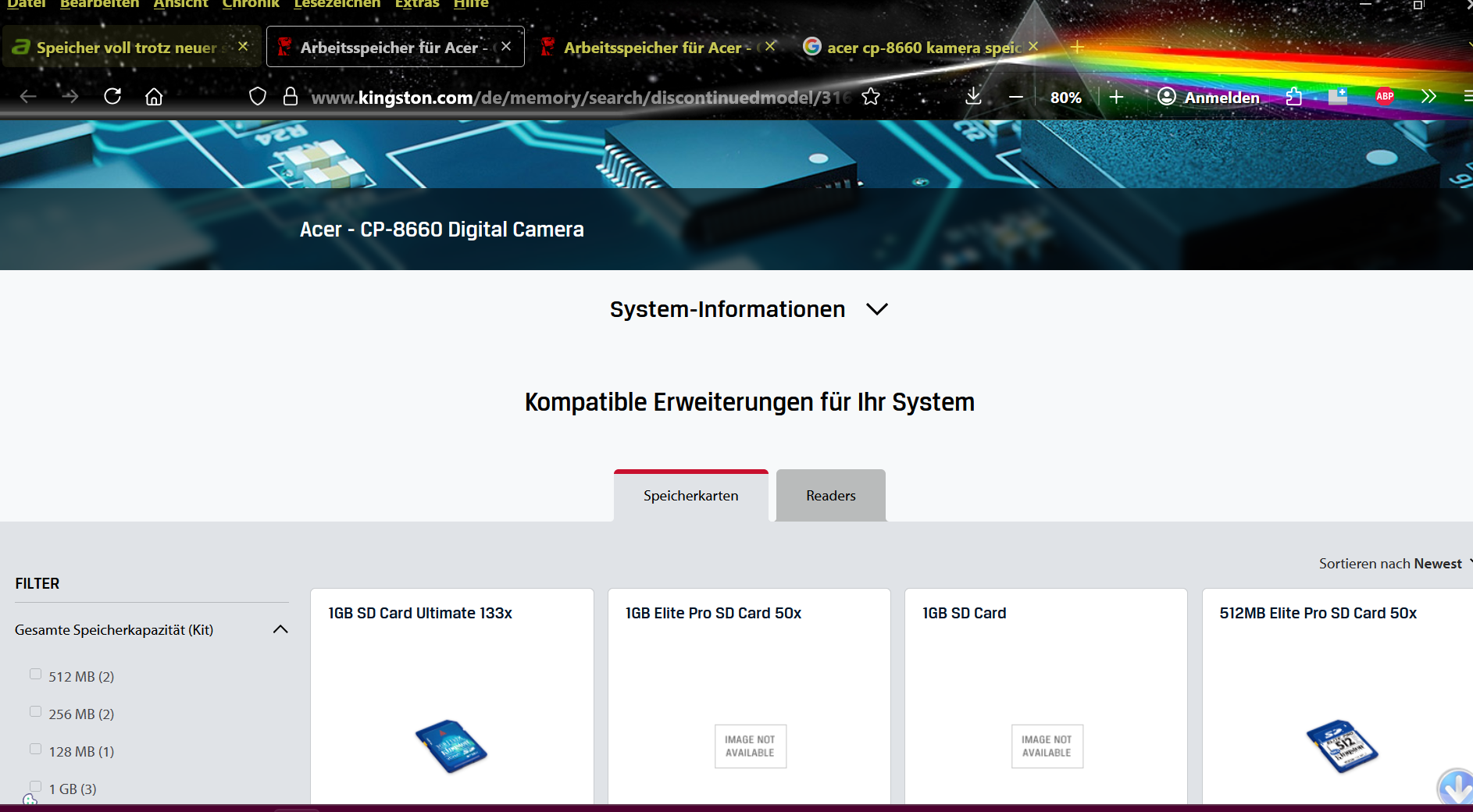
Task: Bookmark this page with star icon
Action: pyautogui.click(x=871, y=96)
